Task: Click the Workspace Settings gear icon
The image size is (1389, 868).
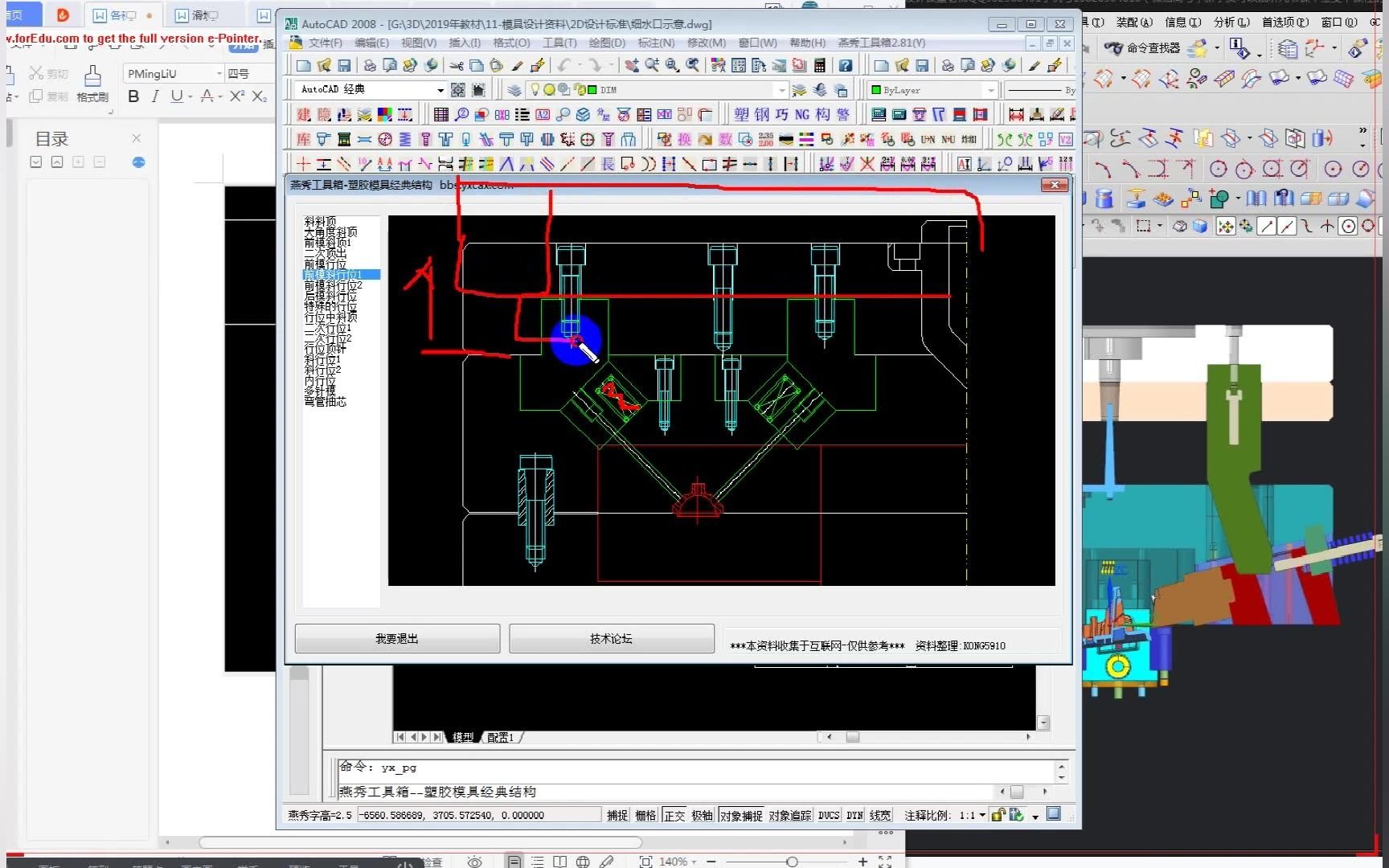Action: pos(457,89)
